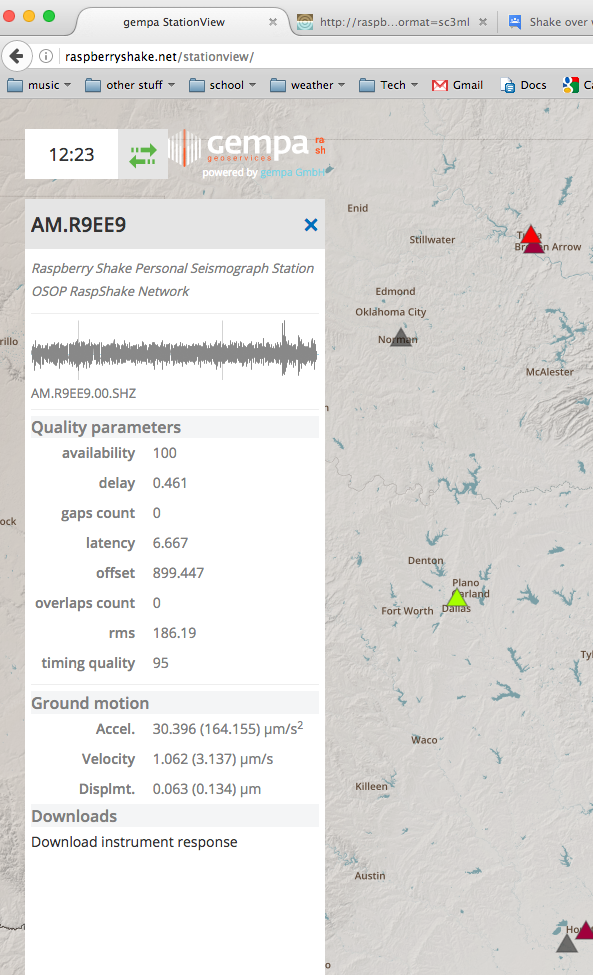Open the Gmail bookmark

point(457,85)
